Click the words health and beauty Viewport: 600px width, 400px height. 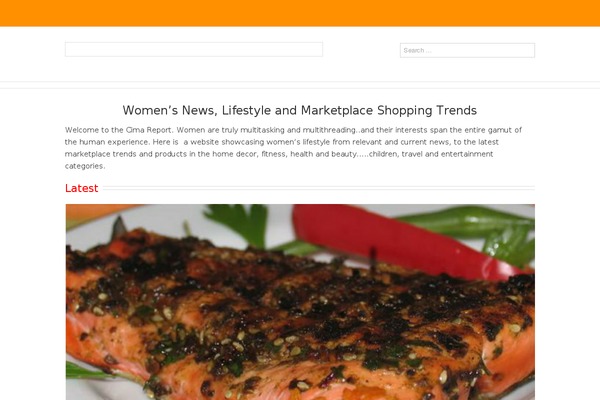[x=323, y=154]
